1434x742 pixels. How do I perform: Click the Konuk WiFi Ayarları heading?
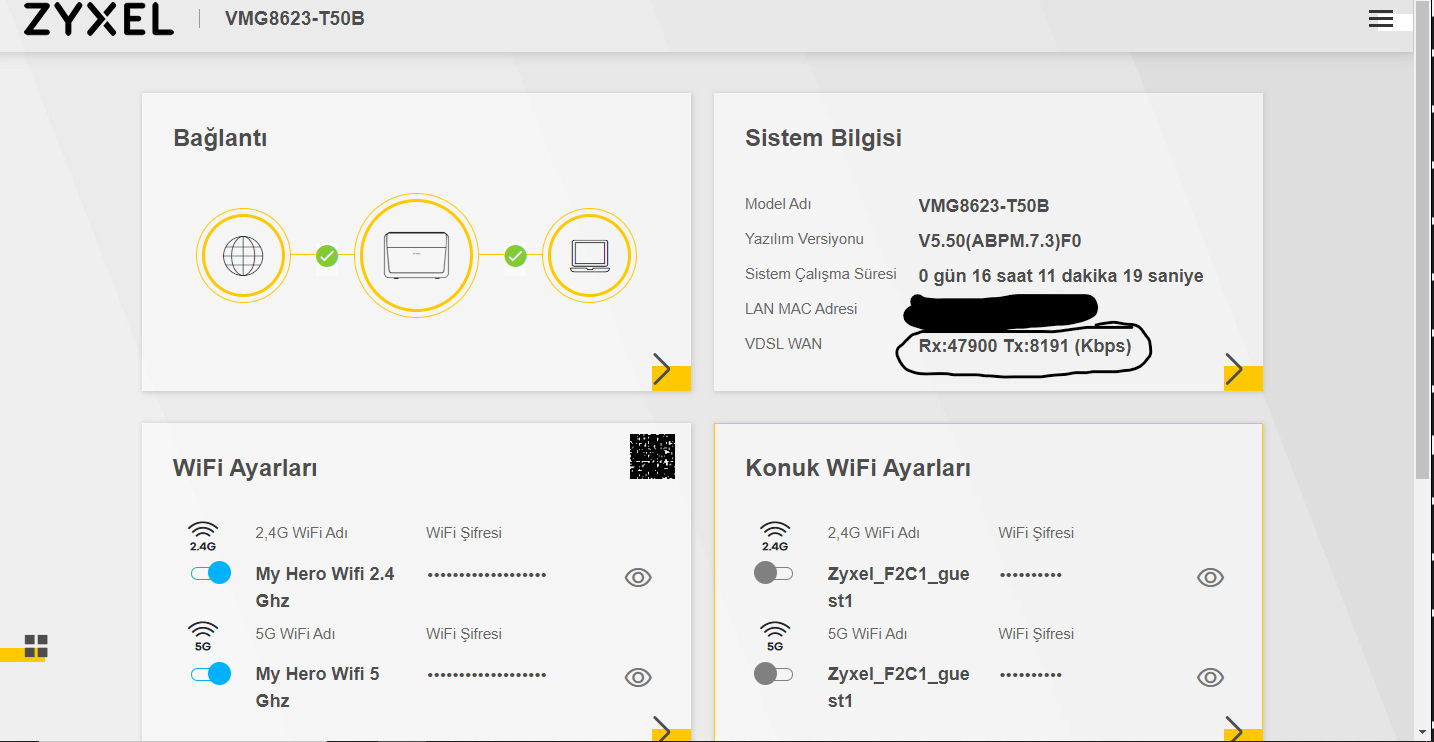858,468
